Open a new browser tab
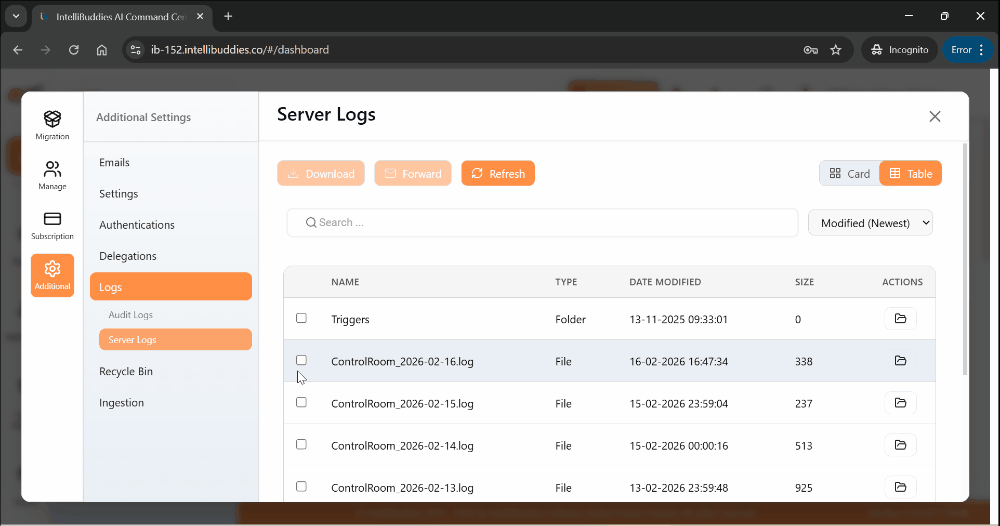Screen dimensions: 1000x526 (228, 17)
